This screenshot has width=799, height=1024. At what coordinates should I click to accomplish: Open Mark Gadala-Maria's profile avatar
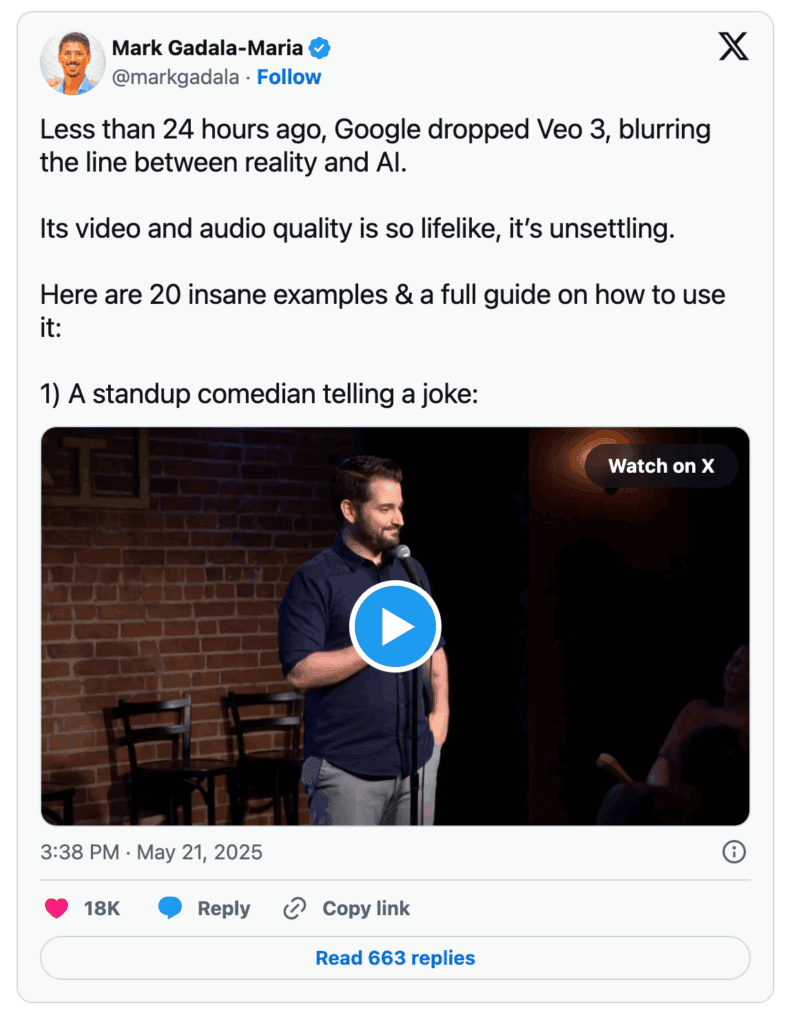[x=71, y=62]
